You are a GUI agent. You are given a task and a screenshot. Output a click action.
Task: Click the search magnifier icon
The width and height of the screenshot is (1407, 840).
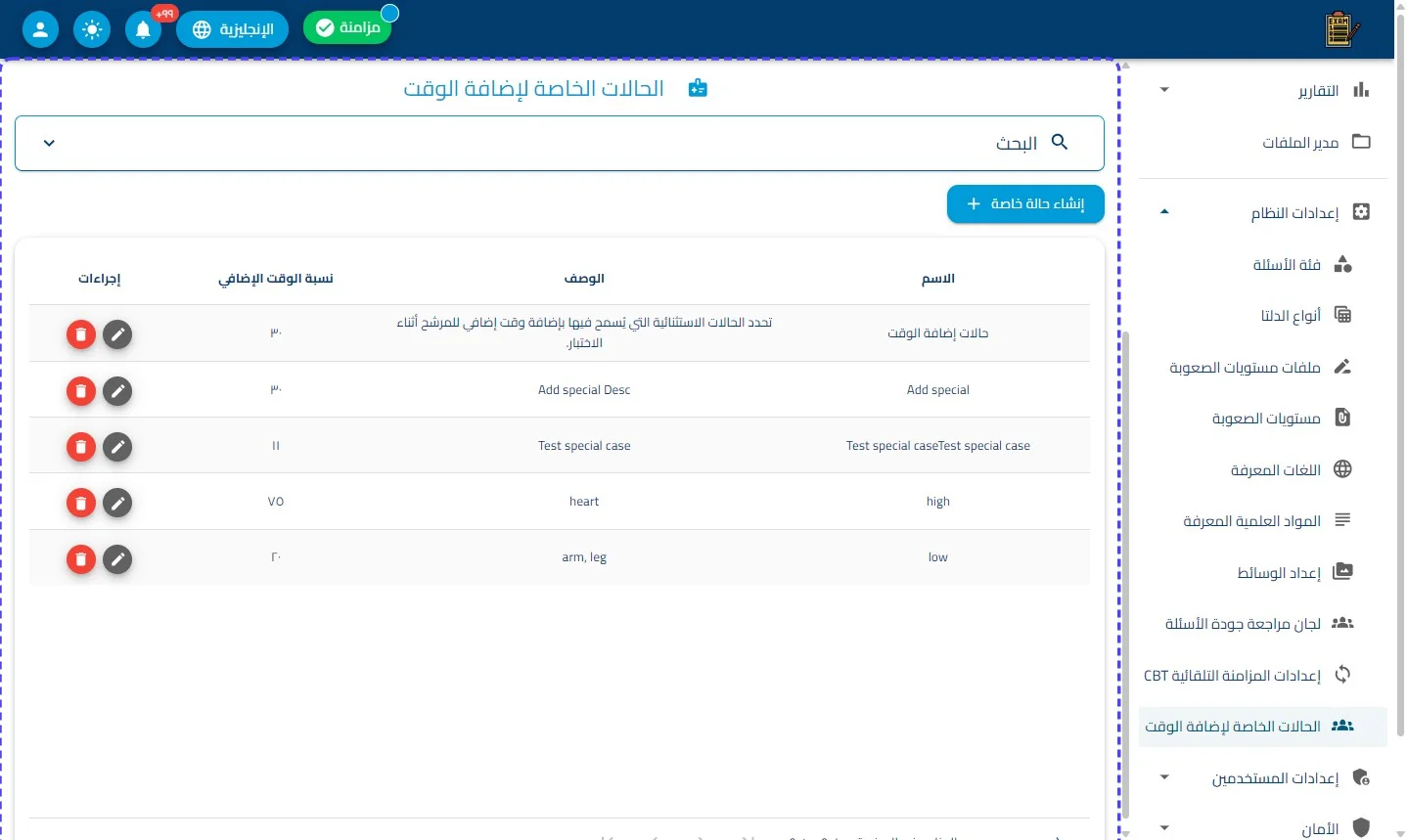coord(1060,143)
